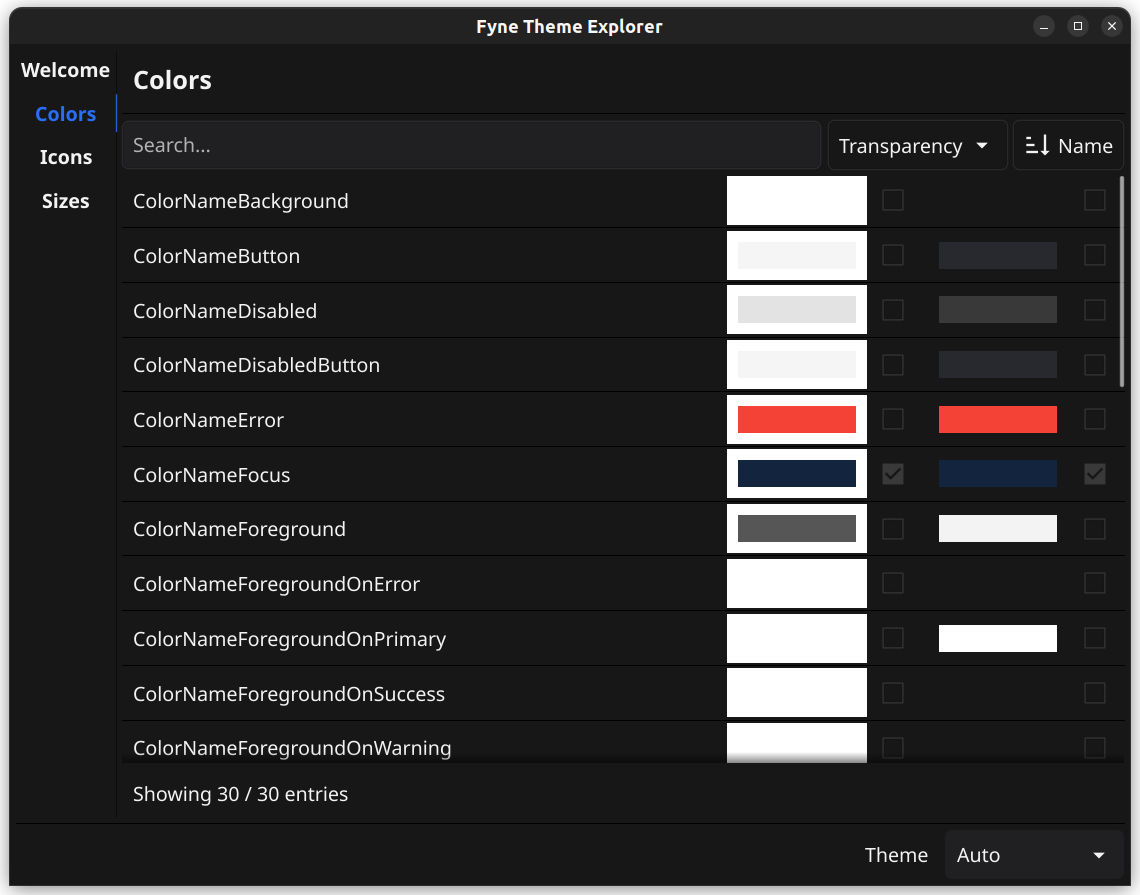Close the Fyne Theme Explorer window
The height and width of the screenshot is (895, 1140).
1112,26
